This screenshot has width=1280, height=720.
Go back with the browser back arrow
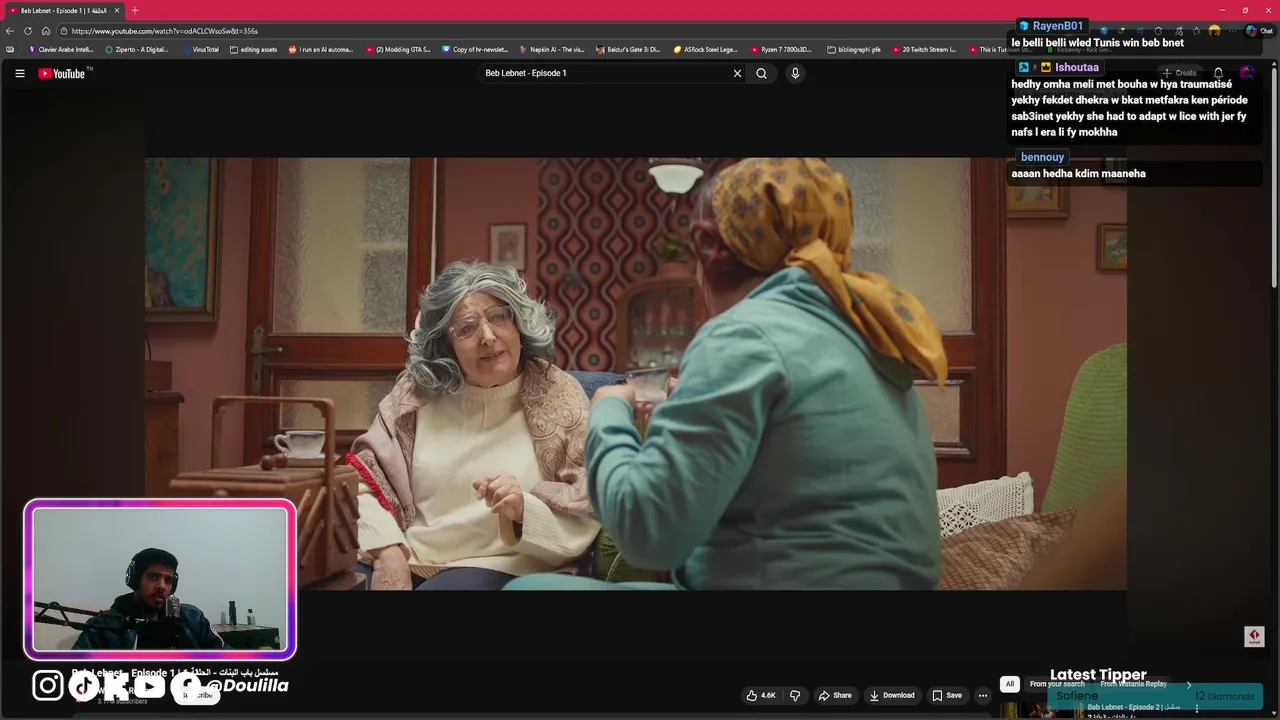[x=10, y=31]
